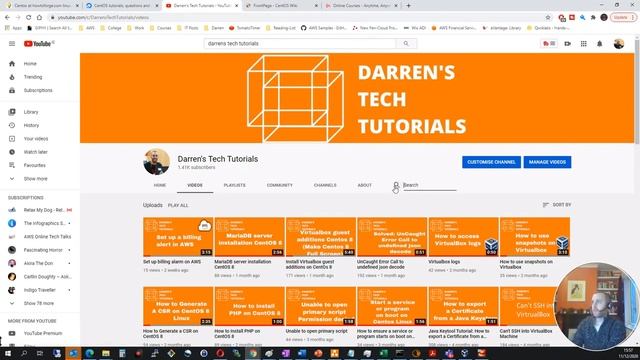Click the channel profile picture
Image resolution: width=640 pixels, height=360 pixels.
click(157, 162)
